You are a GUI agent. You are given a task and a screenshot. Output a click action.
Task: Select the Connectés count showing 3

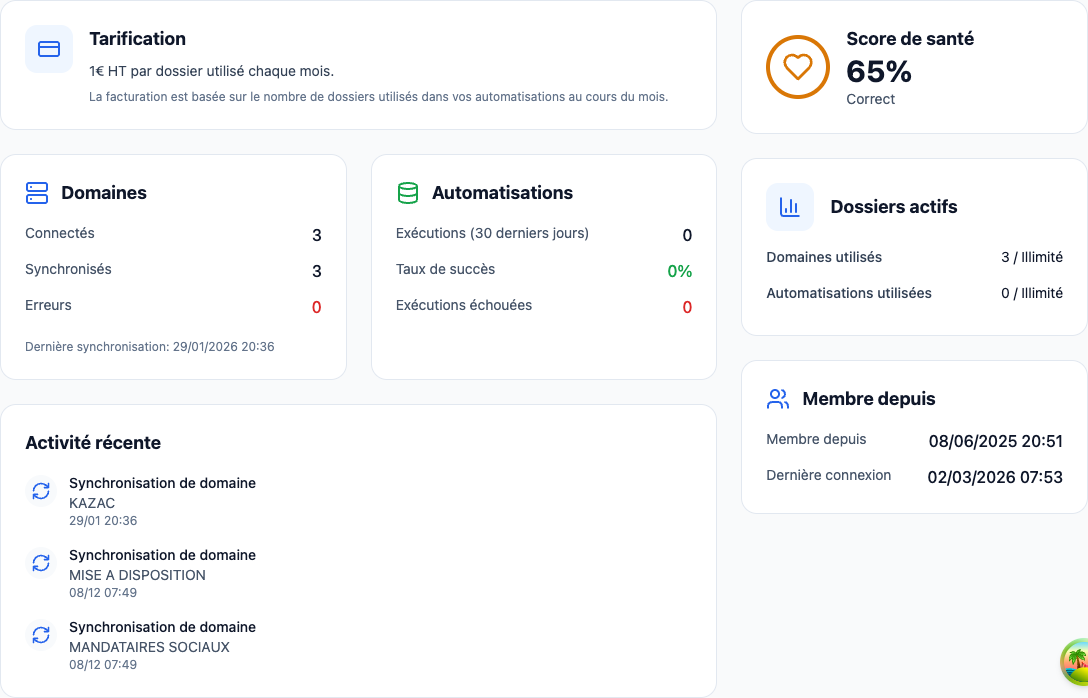point(316,236)
